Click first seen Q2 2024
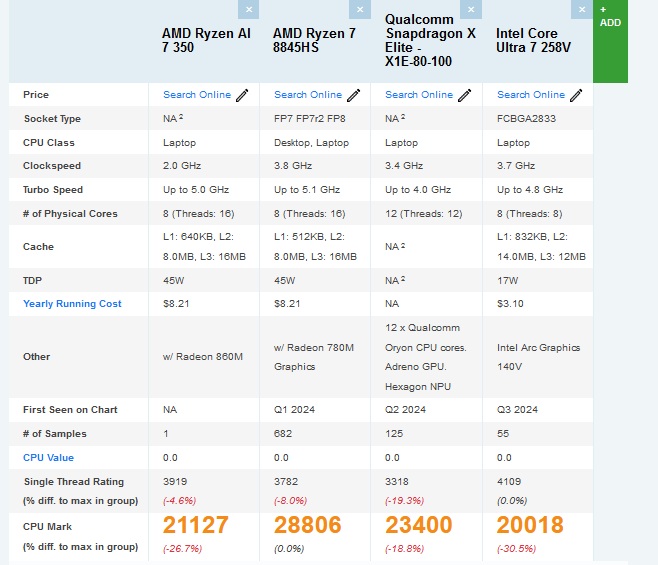This screenshot has height=565, width=658. [405, 410]
